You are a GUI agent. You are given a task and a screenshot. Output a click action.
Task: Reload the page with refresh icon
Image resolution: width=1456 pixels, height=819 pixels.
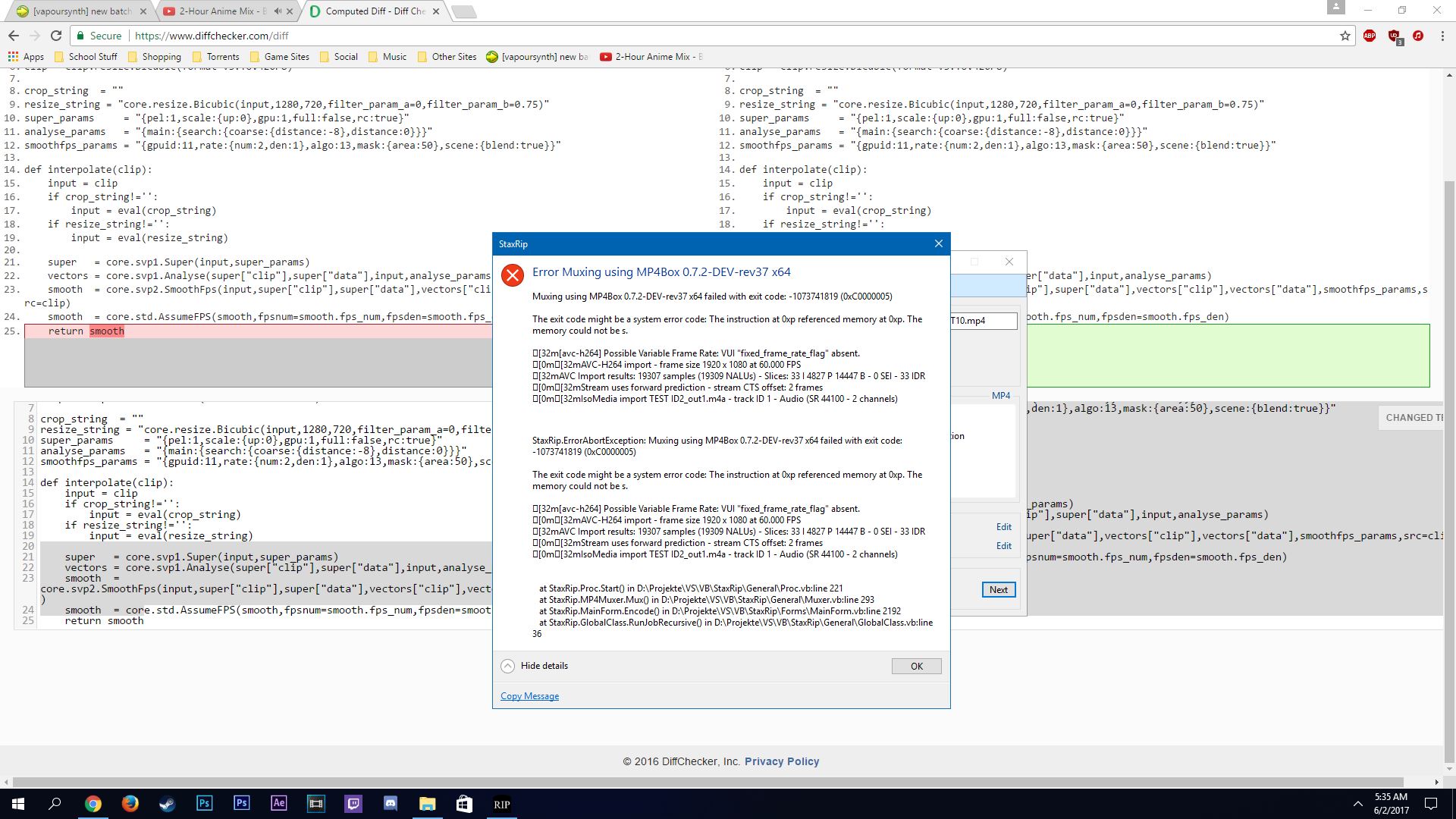point(56,36)
